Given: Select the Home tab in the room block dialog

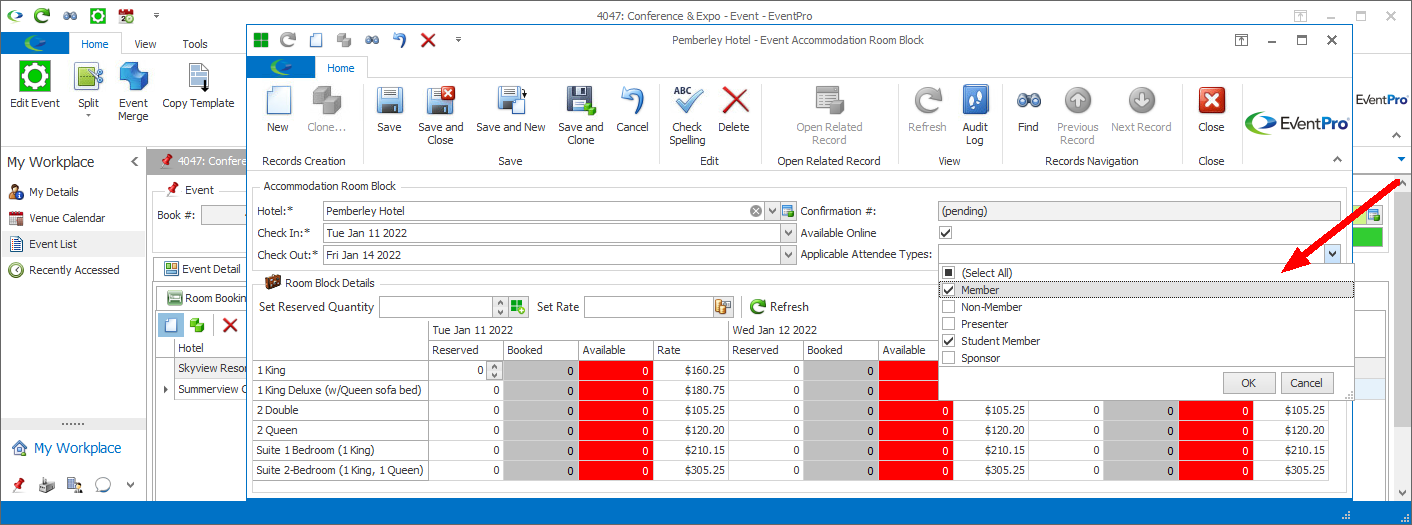Looking at the screenshot, I should pyautogui.click(x=341, y=68).
